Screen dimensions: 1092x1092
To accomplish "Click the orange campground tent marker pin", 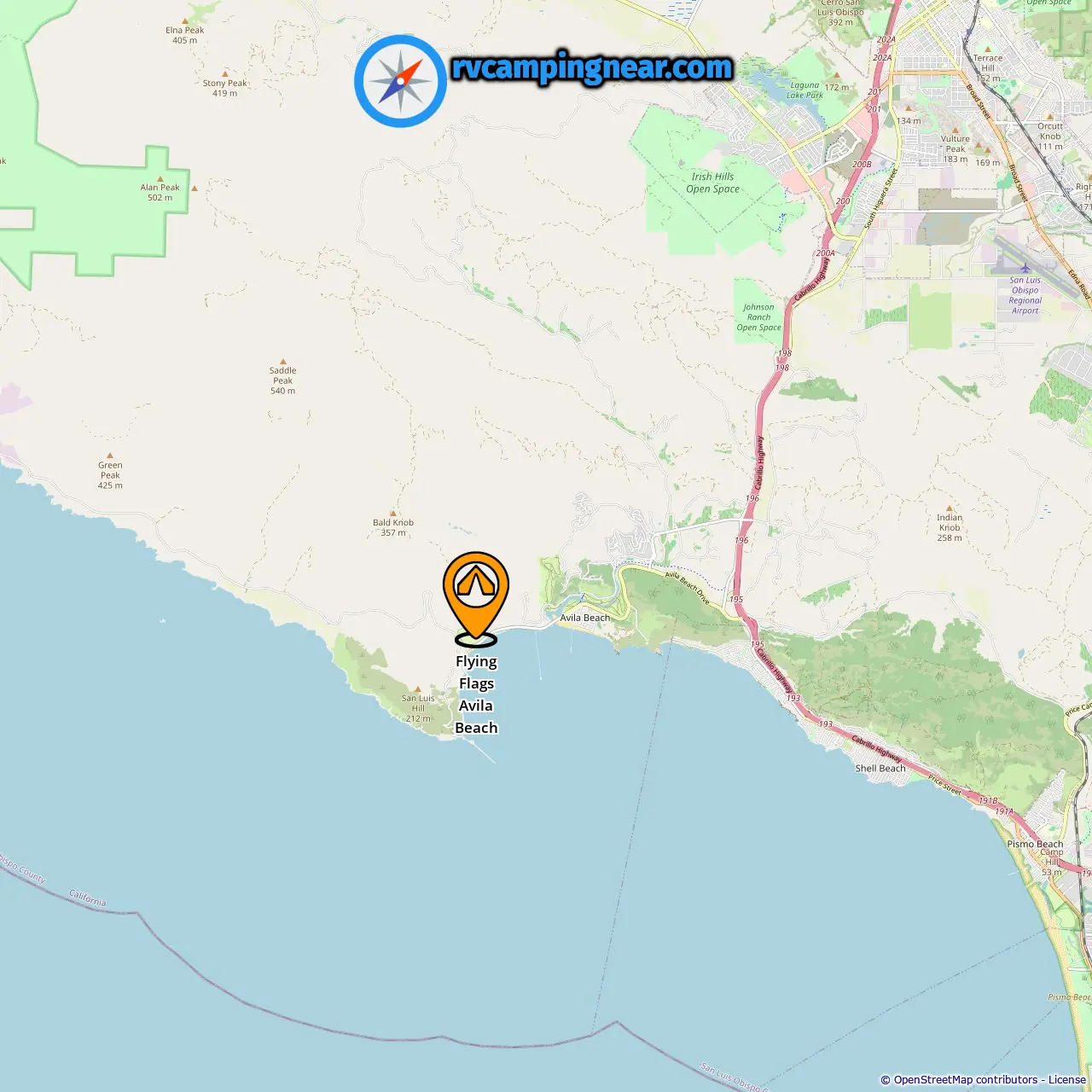I will (x=476, y=599).
